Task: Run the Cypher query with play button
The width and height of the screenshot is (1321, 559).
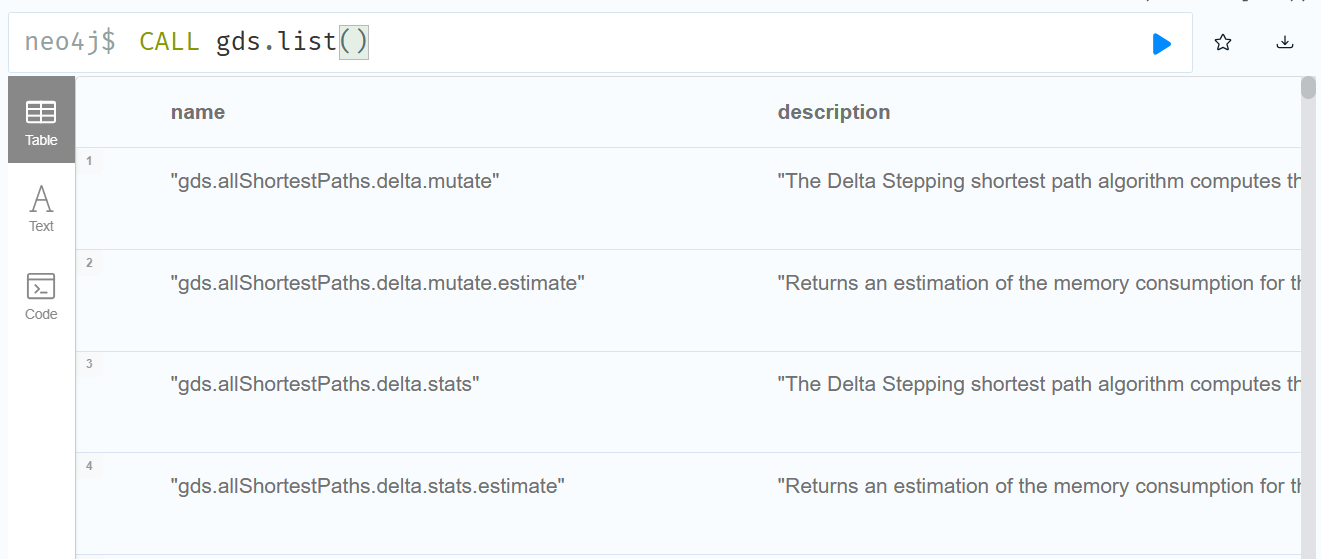Action: click(x=1161, y=43)
